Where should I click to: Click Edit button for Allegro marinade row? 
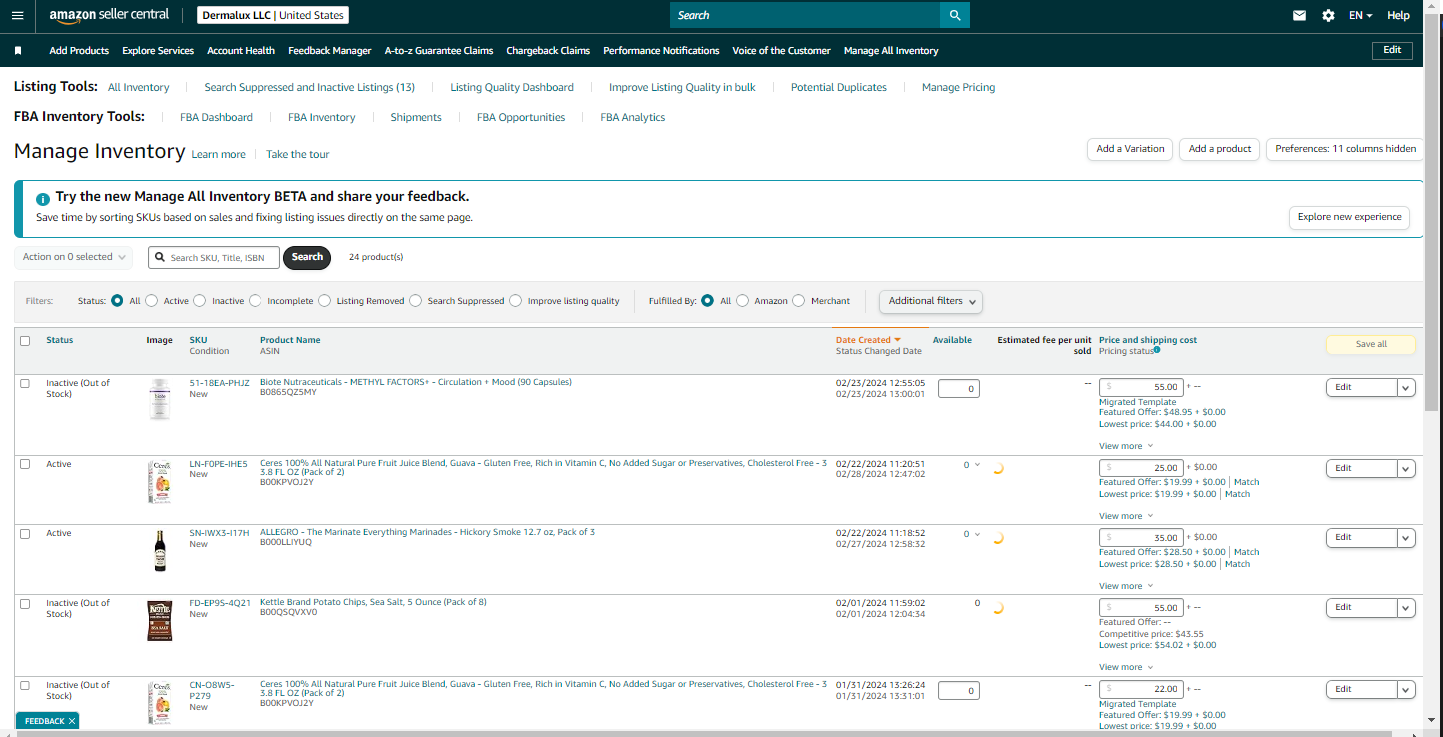(1362, 538)
